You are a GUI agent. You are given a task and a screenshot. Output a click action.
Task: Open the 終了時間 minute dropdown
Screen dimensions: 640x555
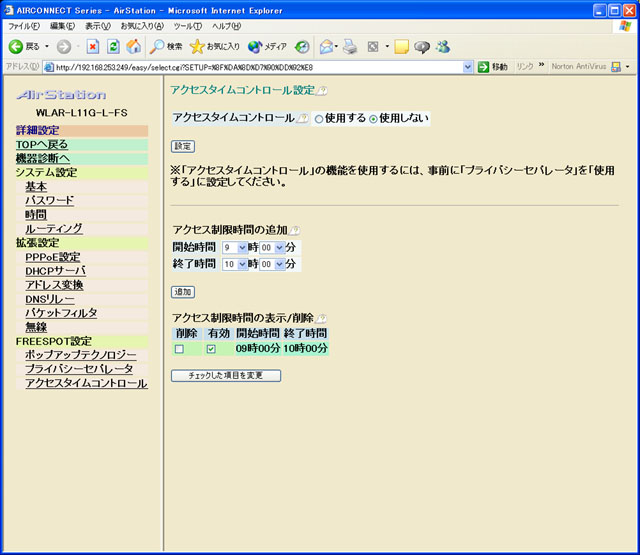271,264
